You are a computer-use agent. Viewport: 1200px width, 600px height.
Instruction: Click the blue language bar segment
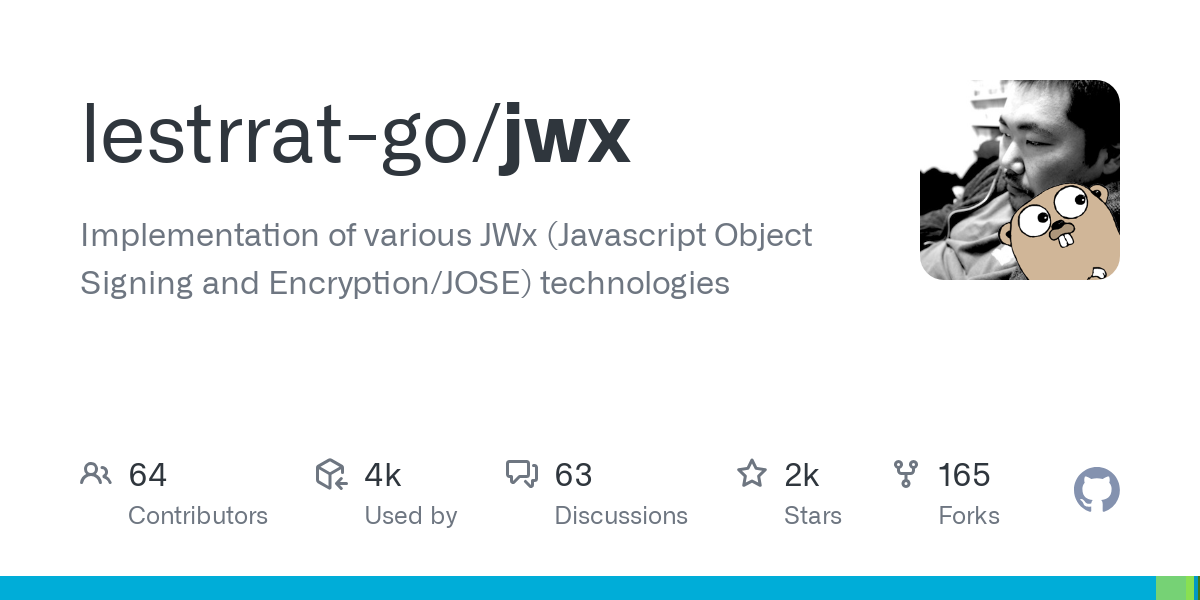click(x=577, y=588)
